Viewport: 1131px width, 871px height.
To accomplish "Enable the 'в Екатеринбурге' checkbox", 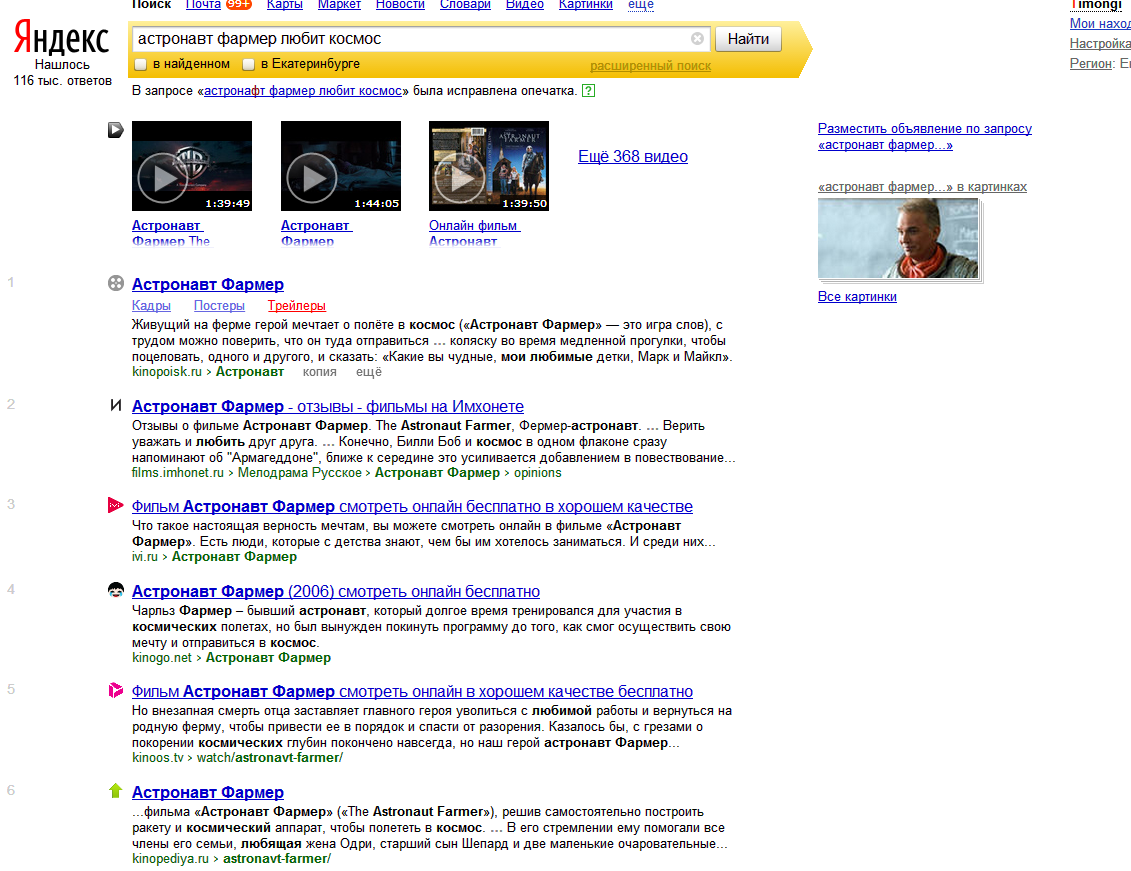I will click(249, 64).
